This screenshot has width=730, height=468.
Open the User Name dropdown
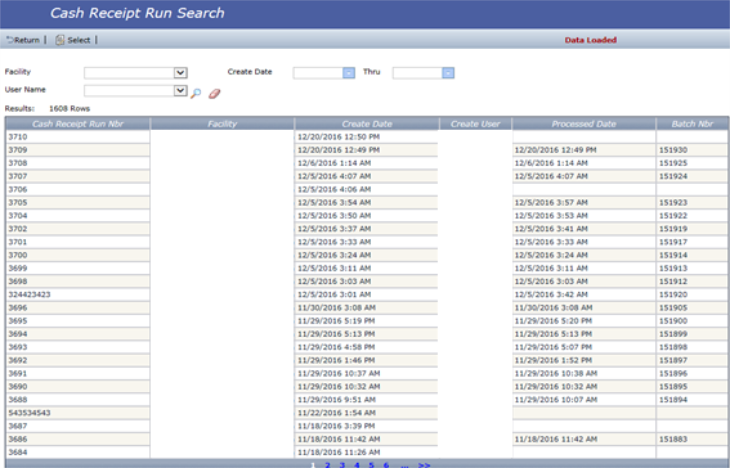click(181, 90)
